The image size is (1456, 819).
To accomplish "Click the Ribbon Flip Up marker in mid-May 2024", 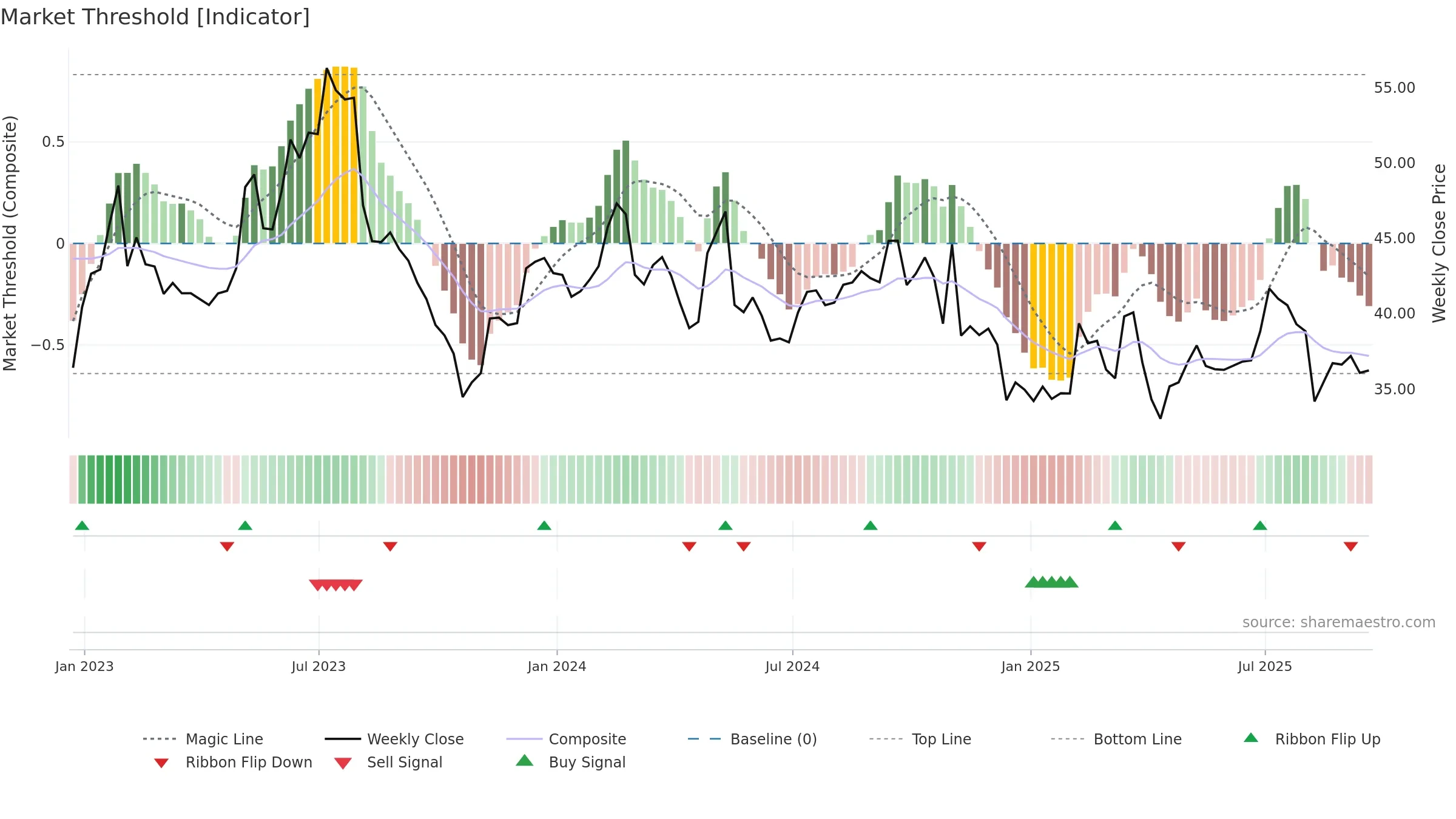I will (726, 525).
